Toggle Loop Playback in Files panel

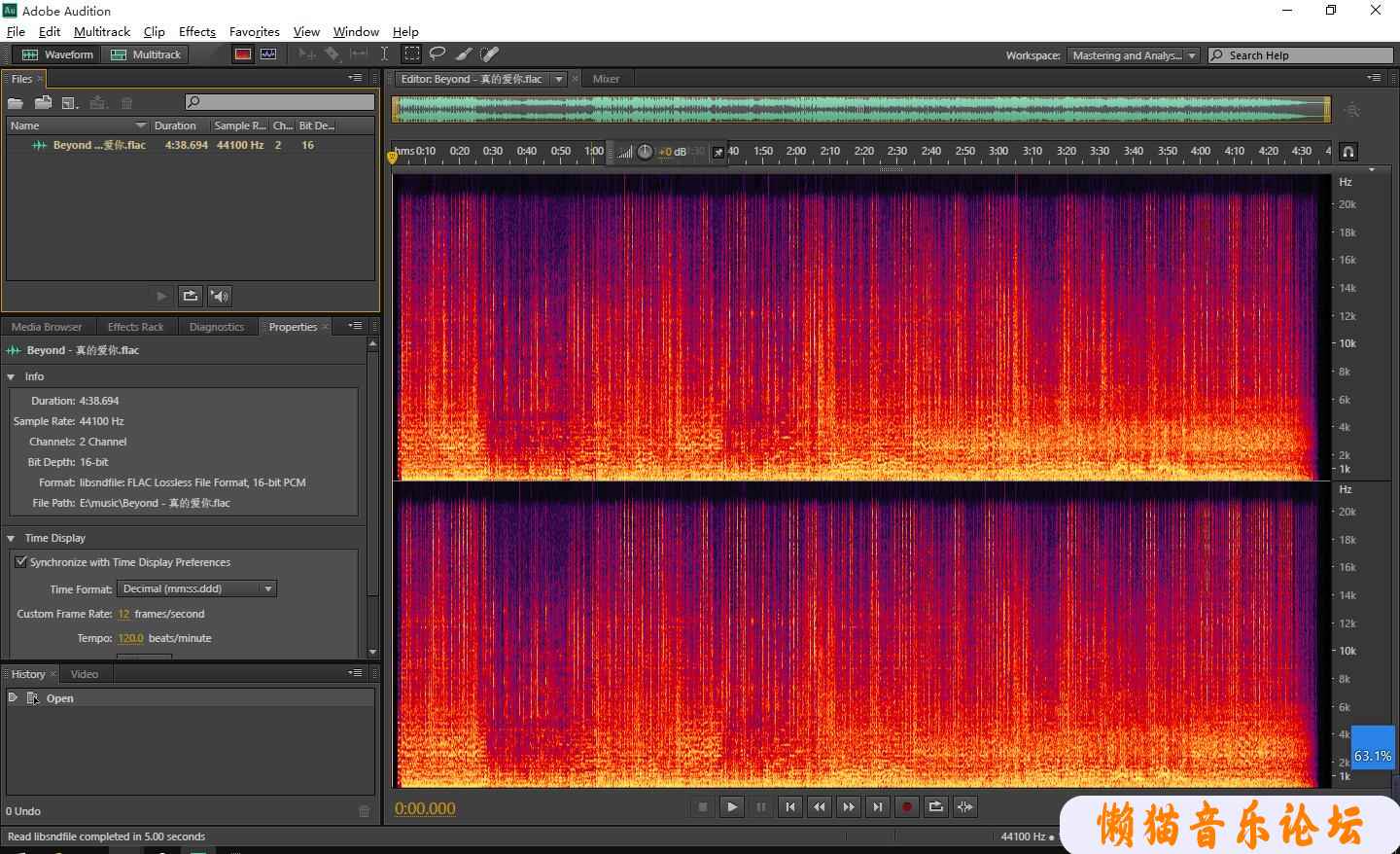[x=191, y=296]
